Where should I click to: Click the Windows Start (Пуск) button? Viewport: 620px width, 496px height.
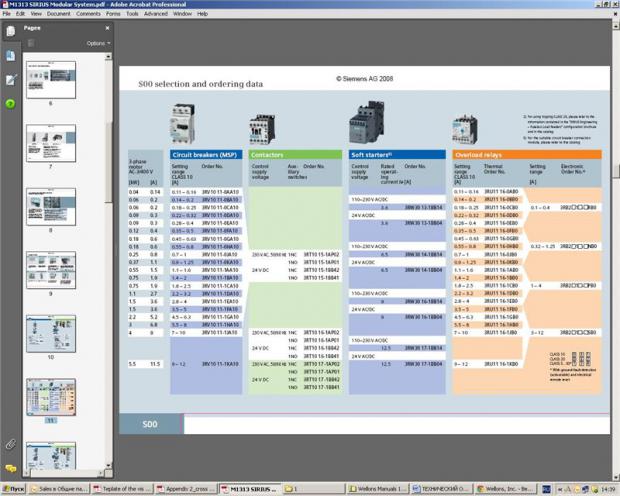[x=13, y=489]
